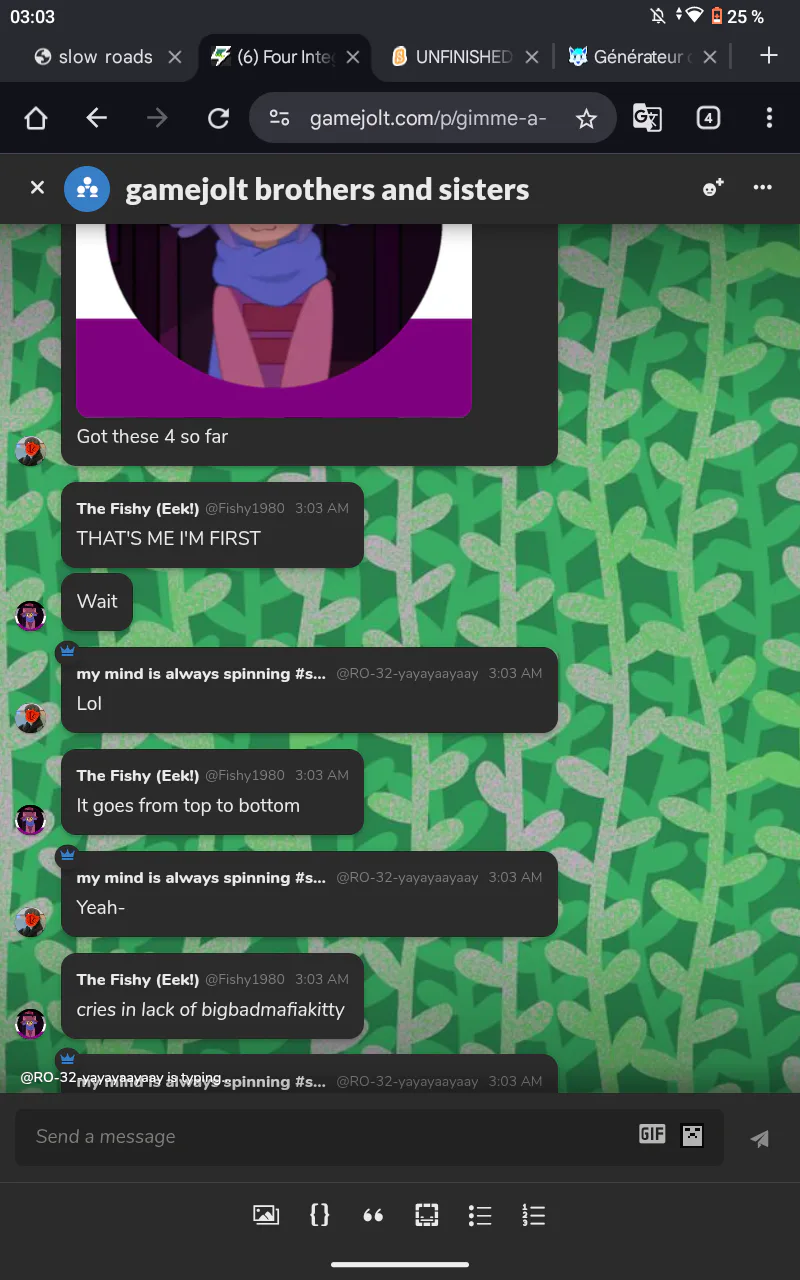Screen dimensions: 800x1280
Task: Open the chat options three-dot menu
Action: tap(763, 187)
